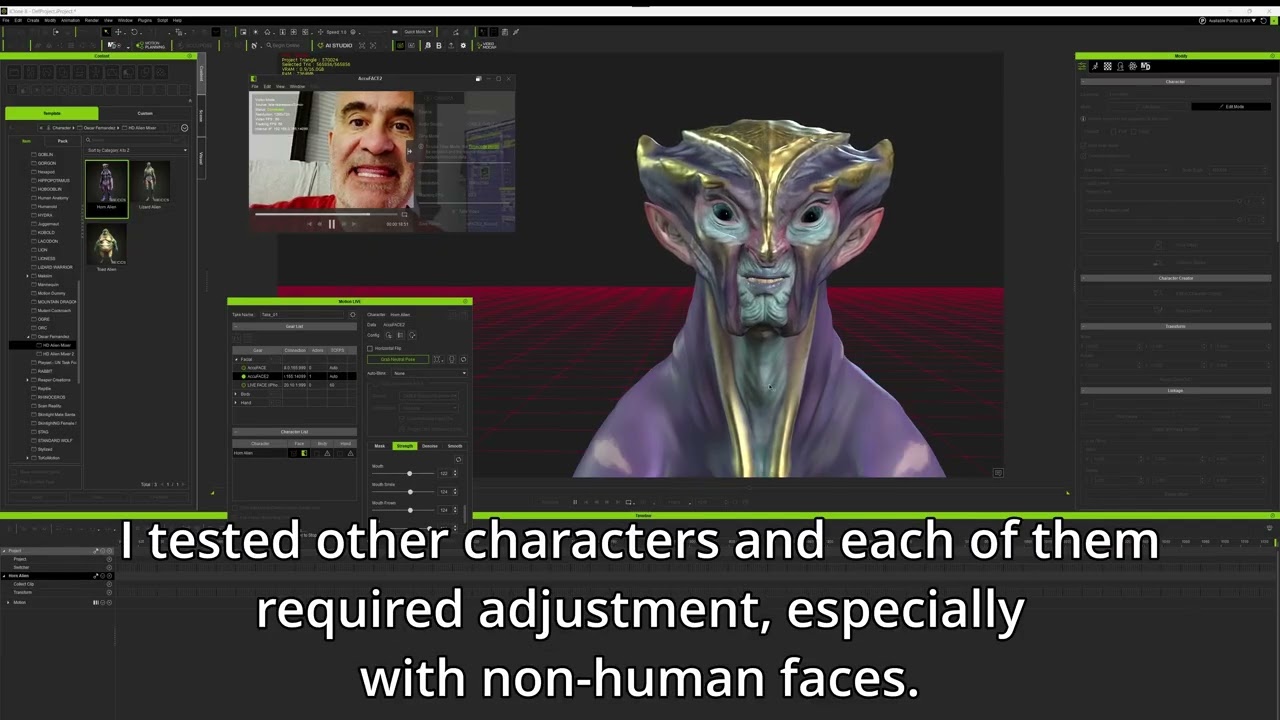
Task: Expand the Maleton tree node
Action: coord(28,276)
